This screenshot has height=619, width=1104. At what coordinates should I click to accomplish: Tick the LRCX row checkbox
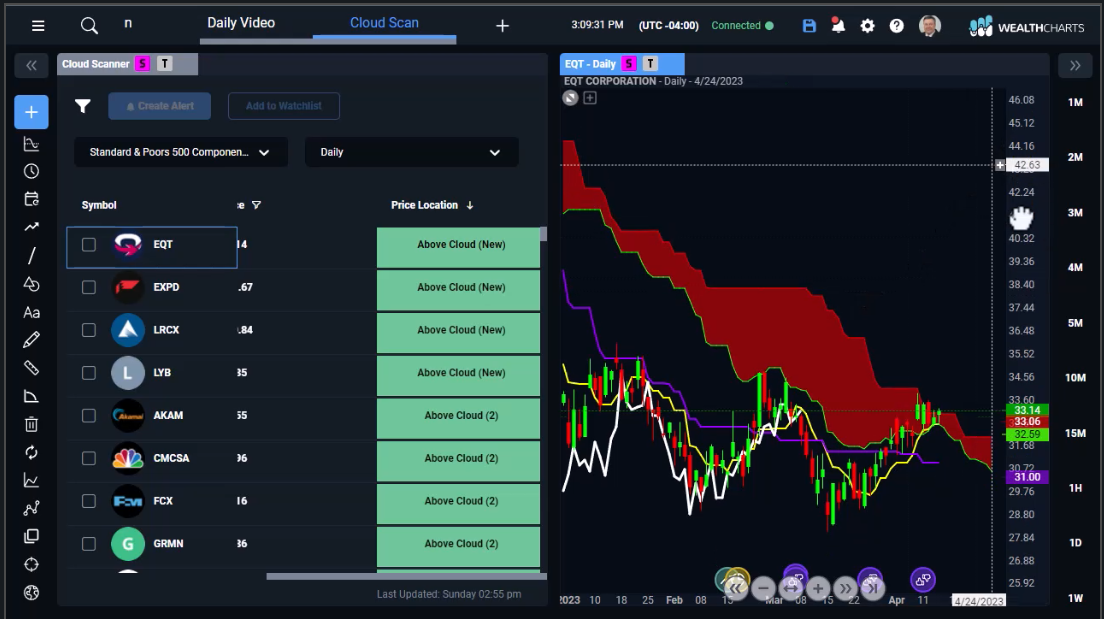89,330
